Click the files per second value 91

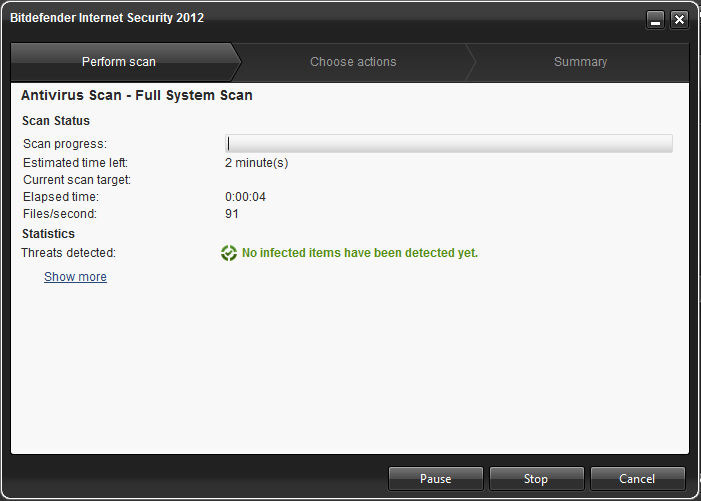click(232, 214)
